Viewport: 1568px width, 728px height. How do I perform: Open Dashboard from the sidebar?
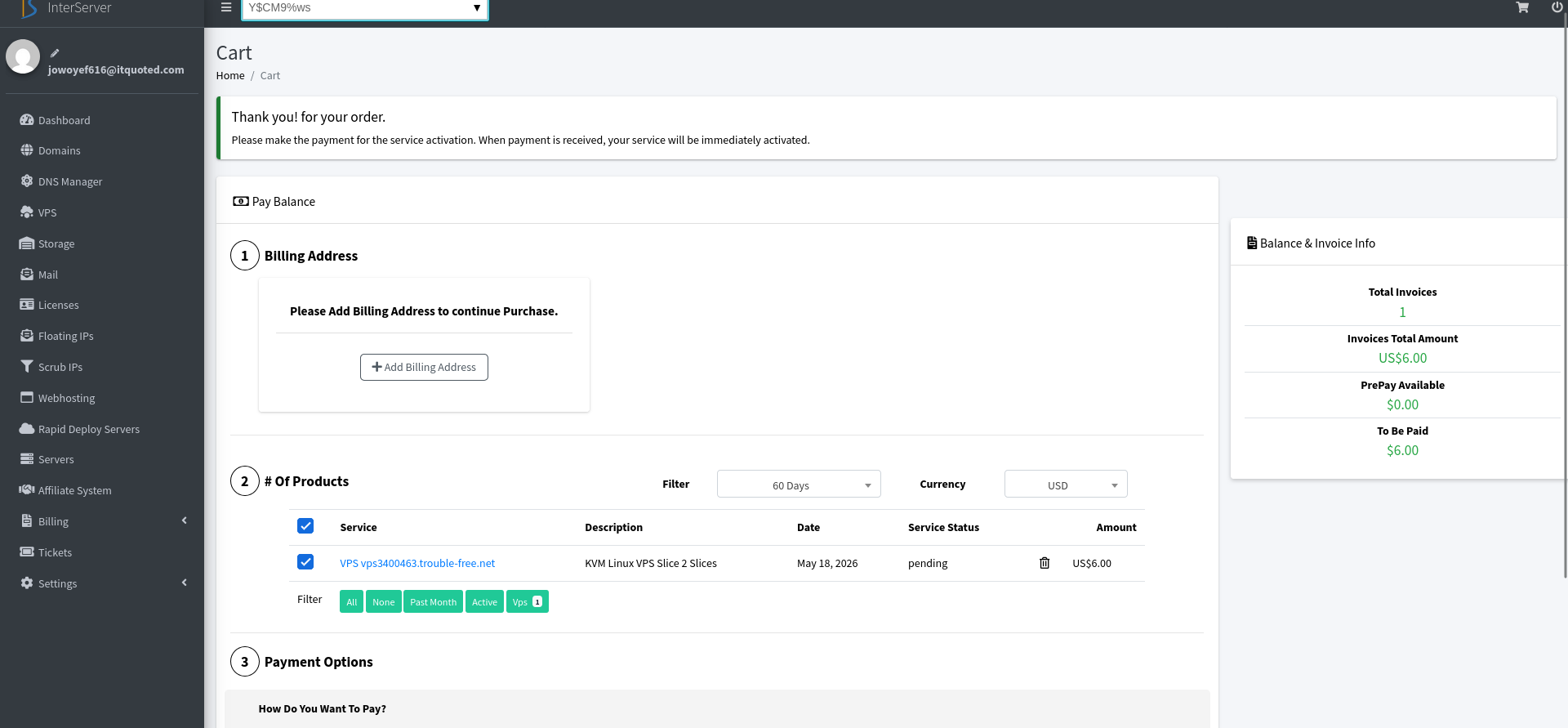tap(65, 120)
